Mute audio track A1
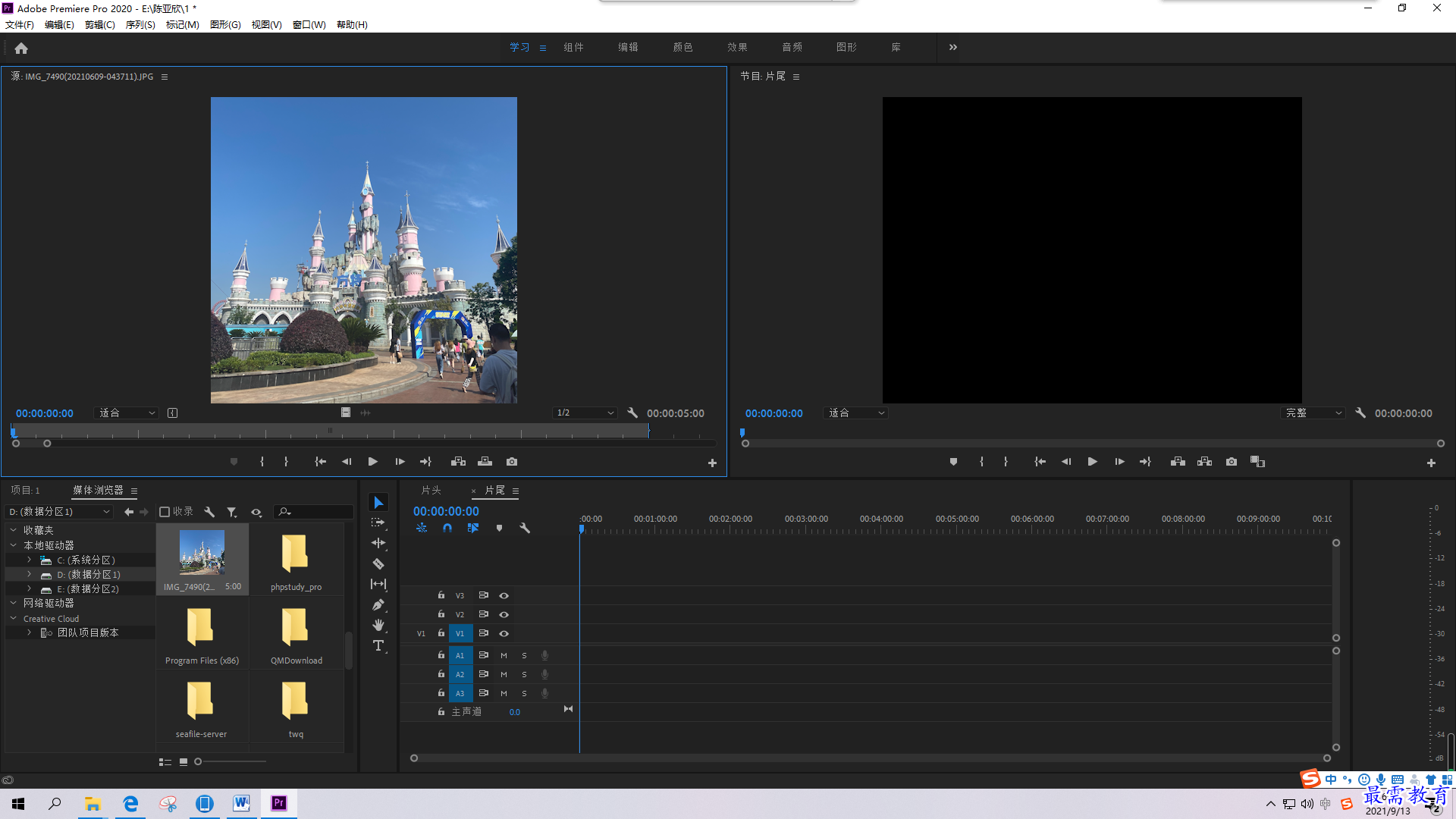The image size is (1456, 819). click(x=504, y=655)
